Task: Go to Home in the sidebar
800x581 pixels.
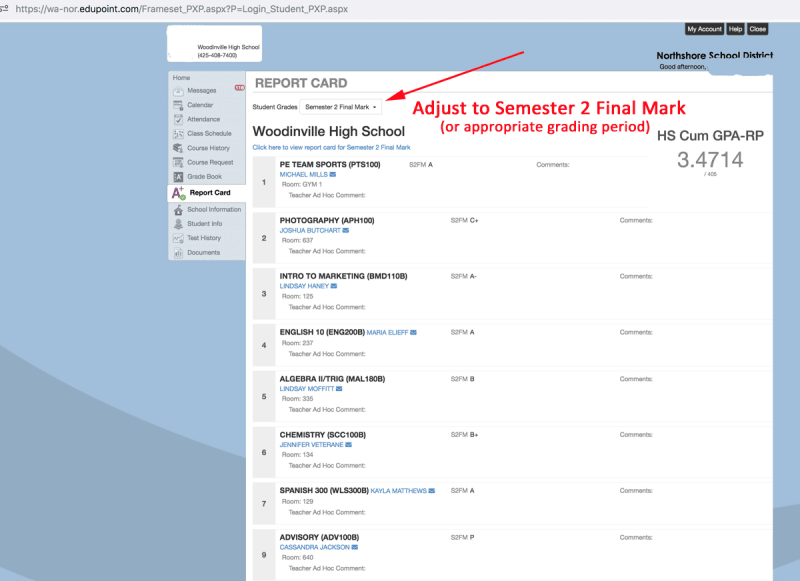Action: click(181, 77)
